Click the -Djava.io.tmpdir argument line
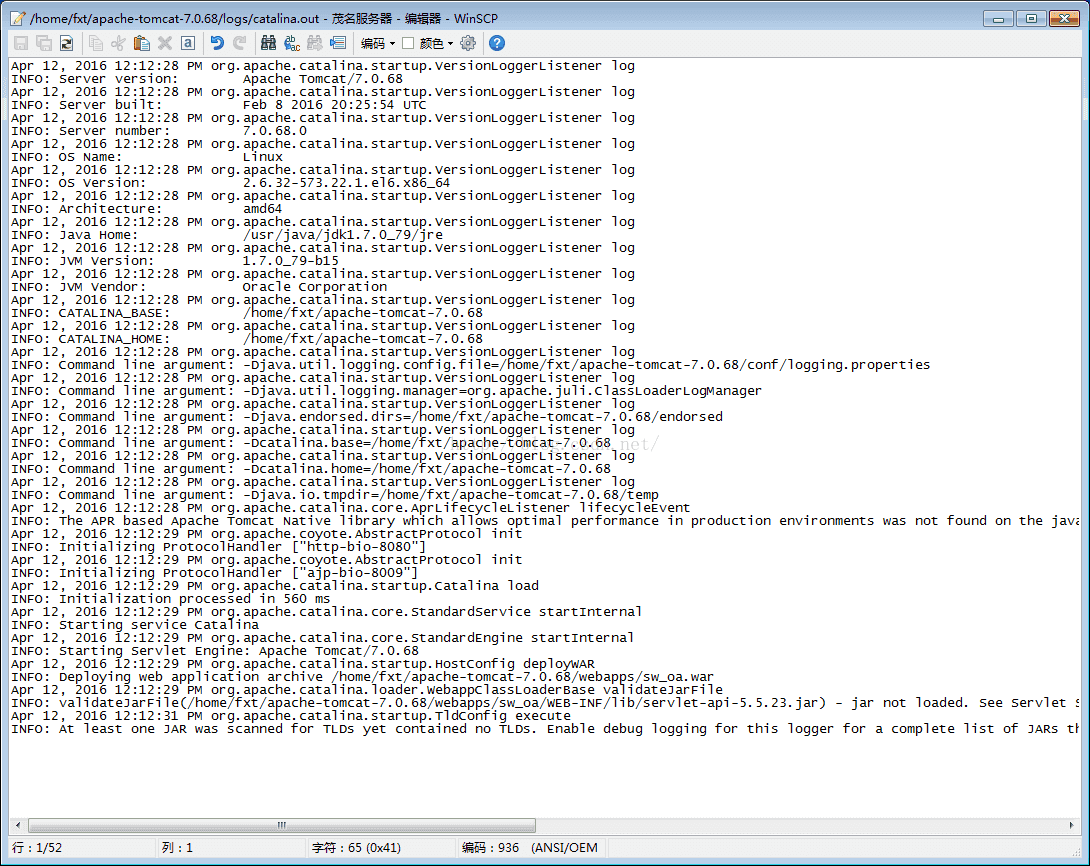The width and height of the screenshot is (1090, 866). click(x=335, y=495)
